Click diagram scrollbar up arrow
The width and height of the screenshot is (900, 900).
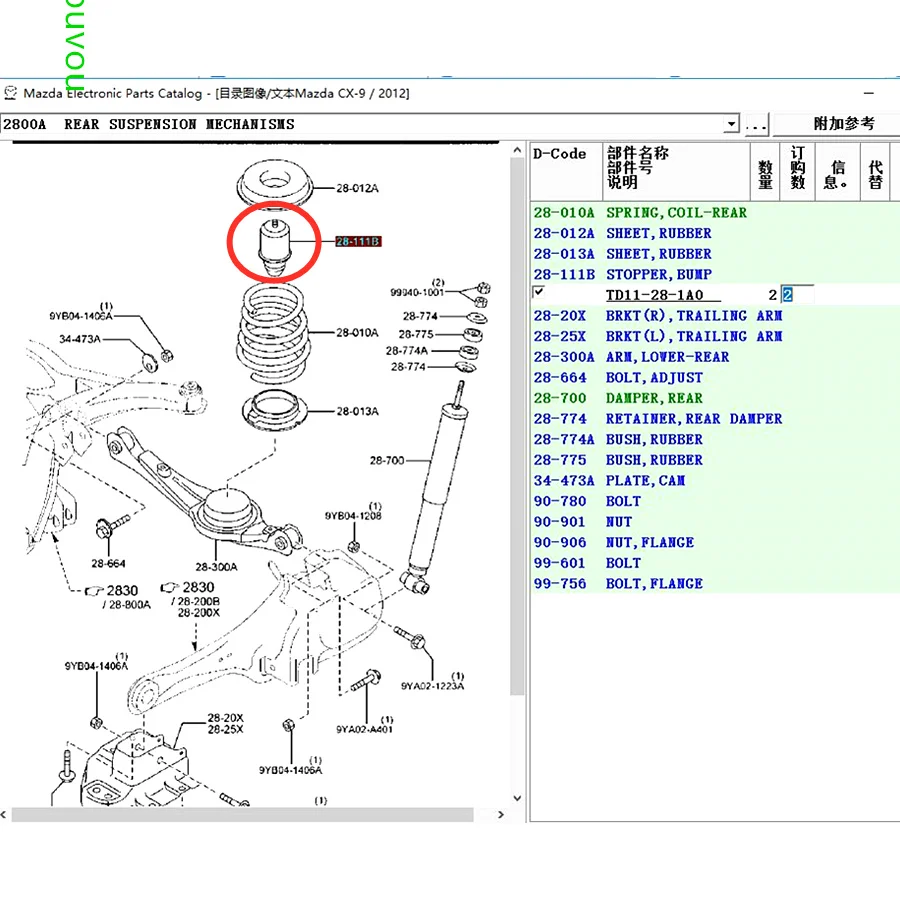(517, 150)
